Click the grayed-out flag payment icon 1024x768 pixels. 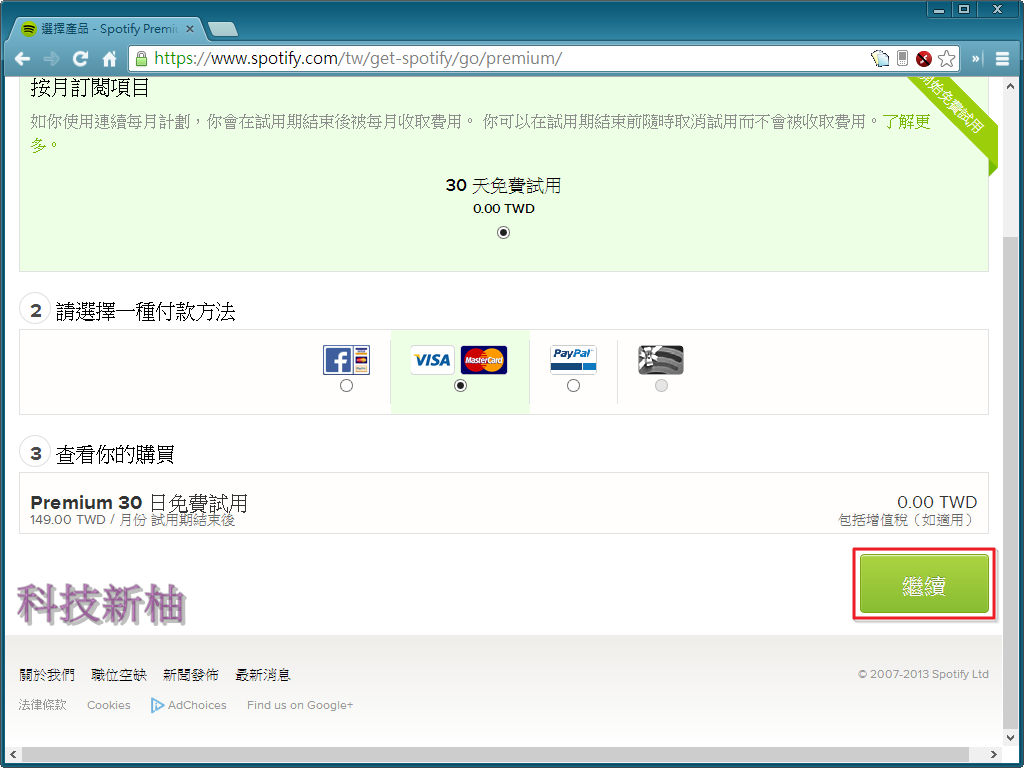[x=661, y=360]
